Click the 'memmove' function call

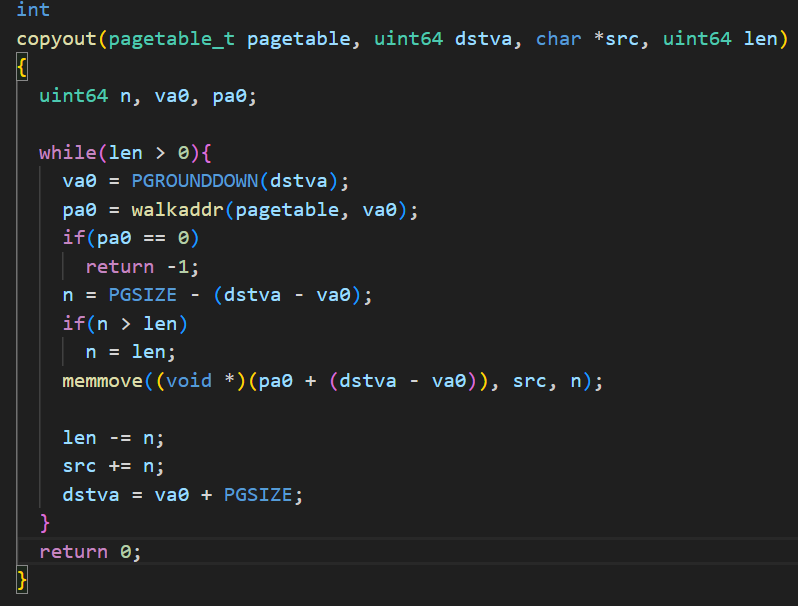tap(102, 381)
